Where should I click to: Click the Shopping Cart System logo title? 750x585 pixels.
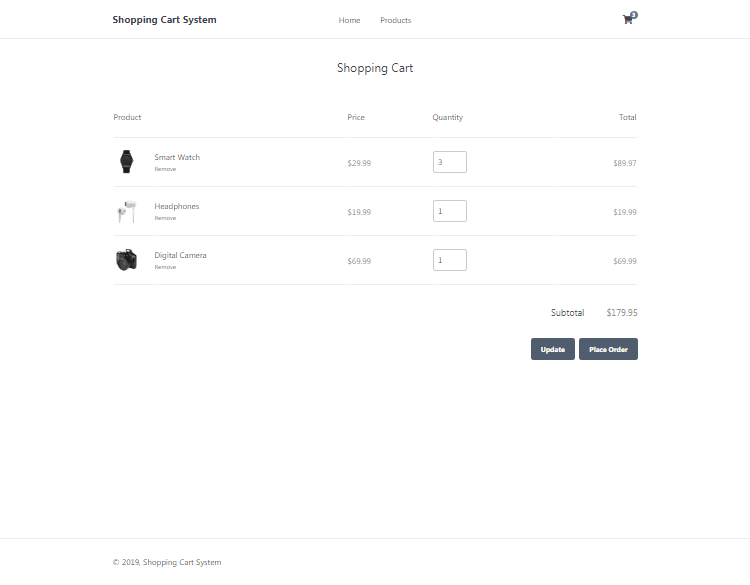[x=164, y=20]
